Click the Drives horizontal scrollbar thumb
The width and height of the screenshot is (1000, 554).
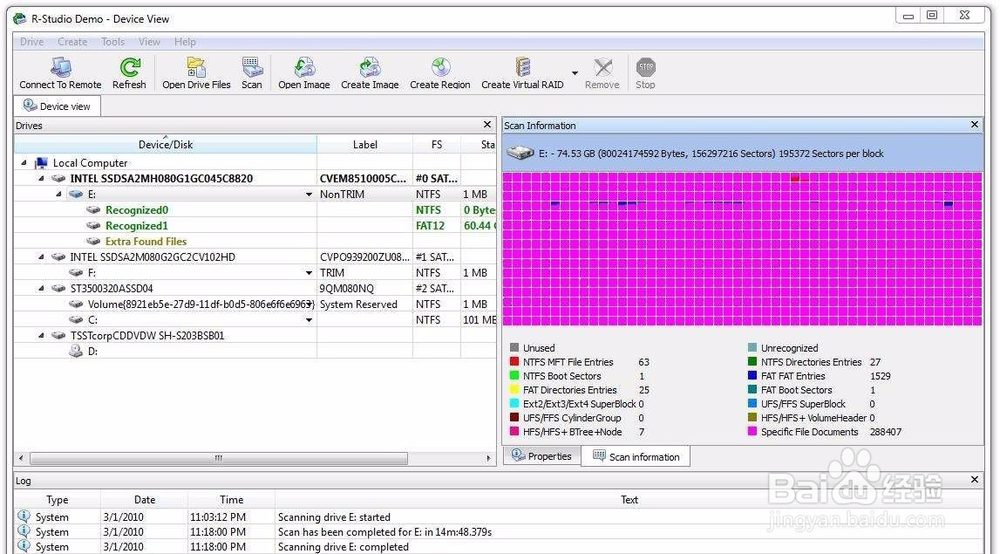click(219, 458)
